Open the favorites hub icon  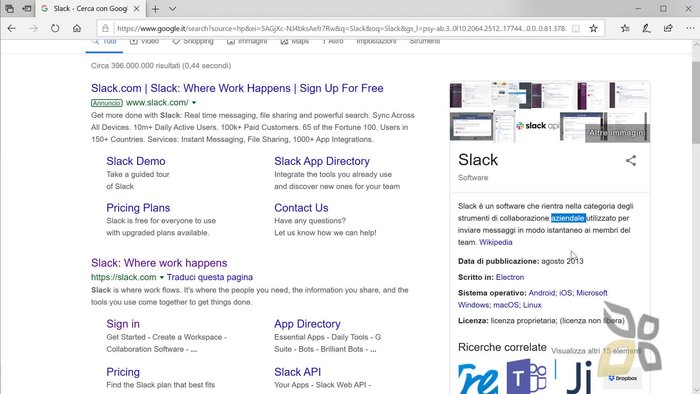pos(625,28)
